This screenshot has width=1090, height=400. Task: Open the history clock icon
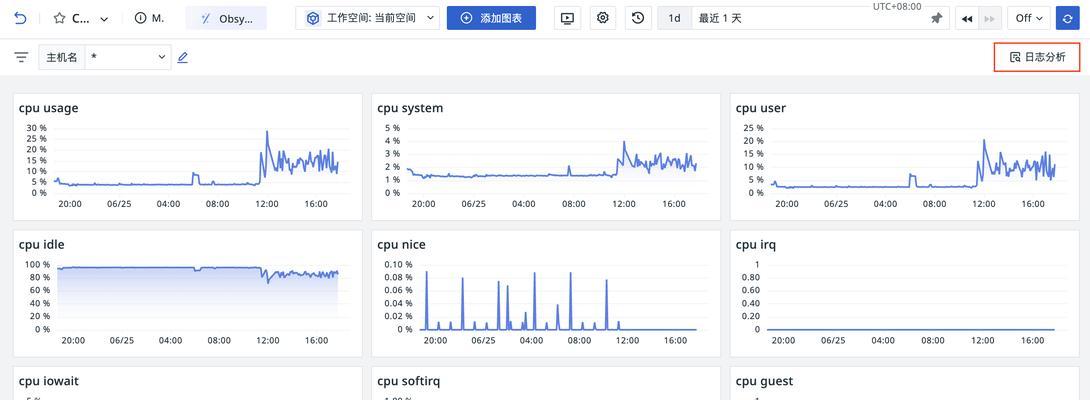[x=638, y=18]
